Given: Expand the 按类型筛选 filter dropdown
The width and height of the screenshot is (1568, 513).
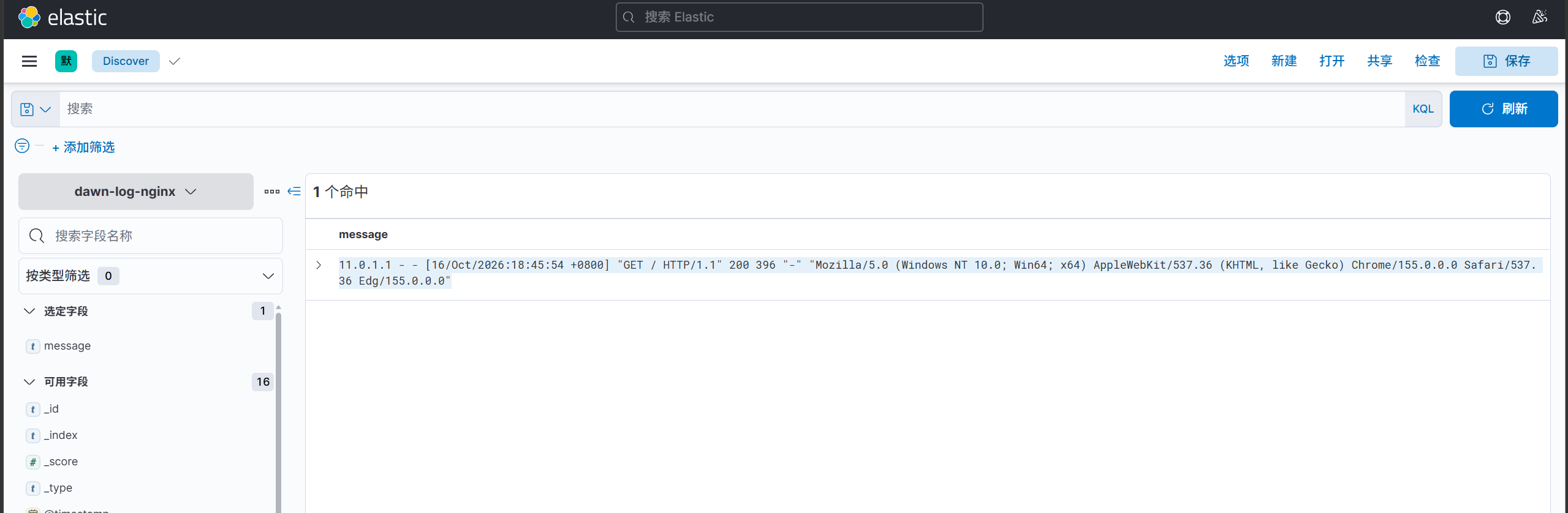Looking at the screenshot, I should (x=151, y=276).
